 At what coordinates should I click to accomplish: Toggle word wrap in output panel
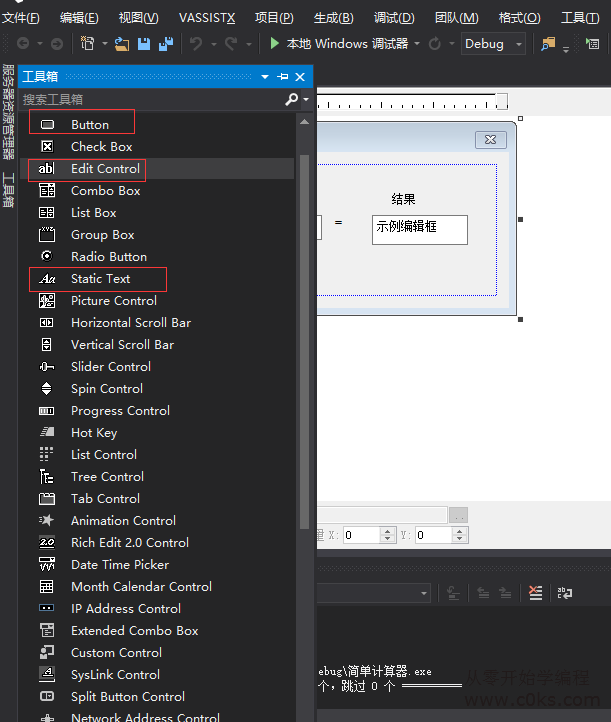click(564, 593)
